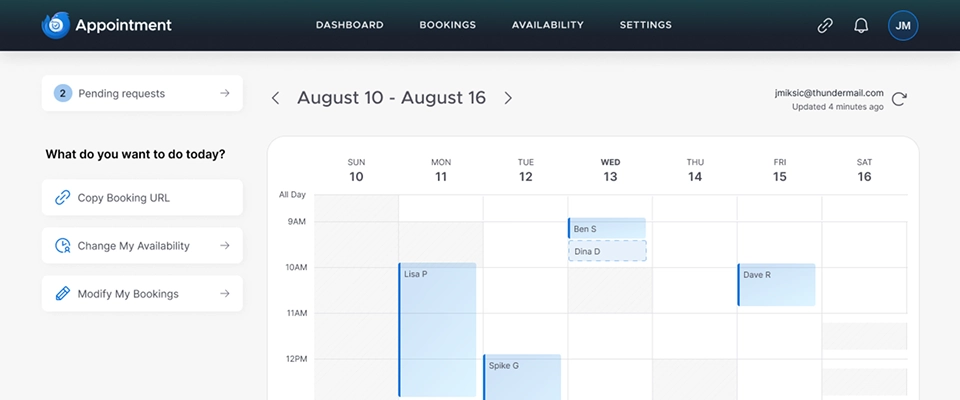Click the Copy Booking URL chain icon
This screenshot has width=960, height=400.
62,198
